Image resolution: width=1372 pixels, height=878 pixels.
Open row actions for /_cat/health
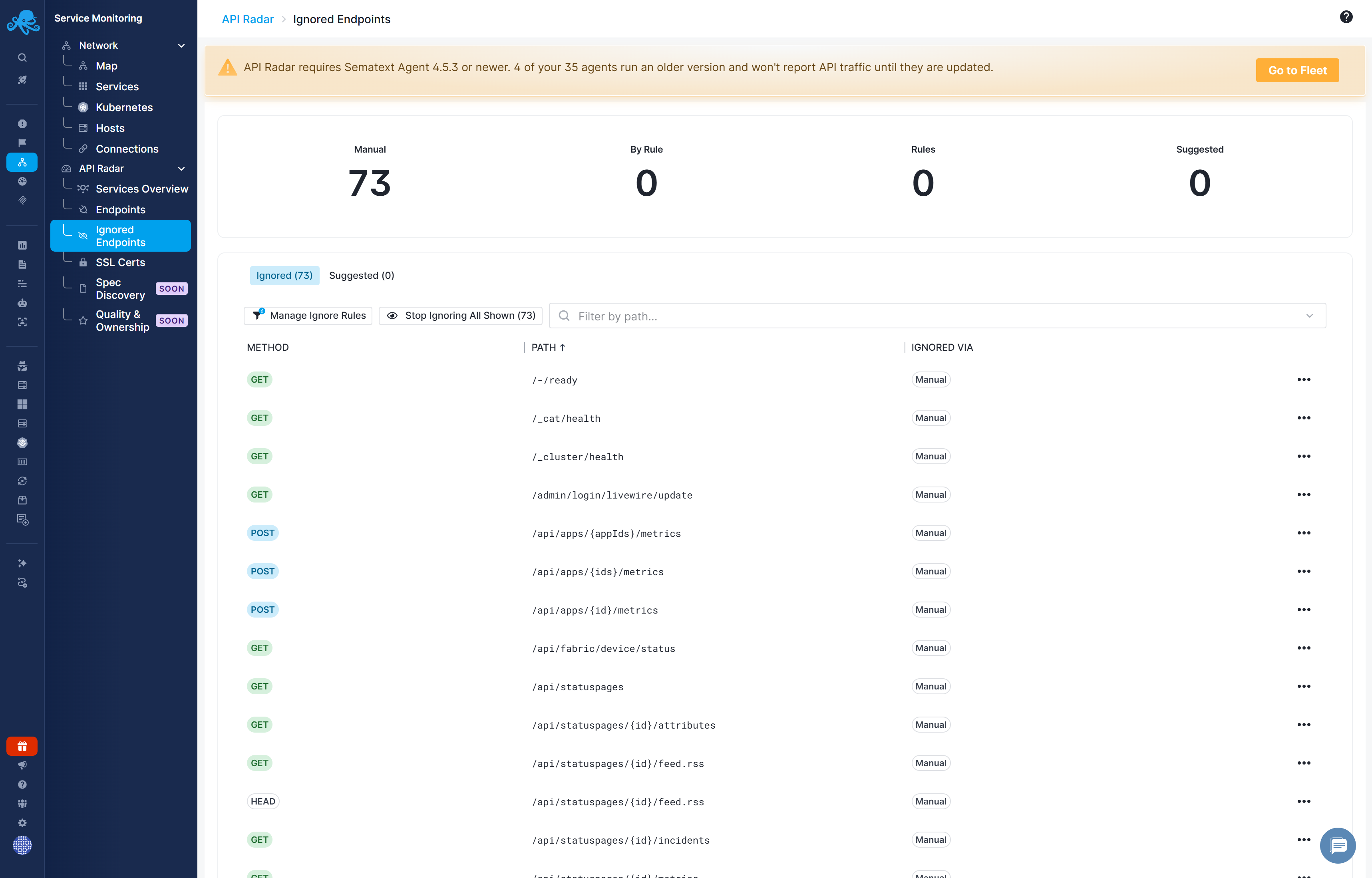pyautogui.click(x=1304, y=418)
